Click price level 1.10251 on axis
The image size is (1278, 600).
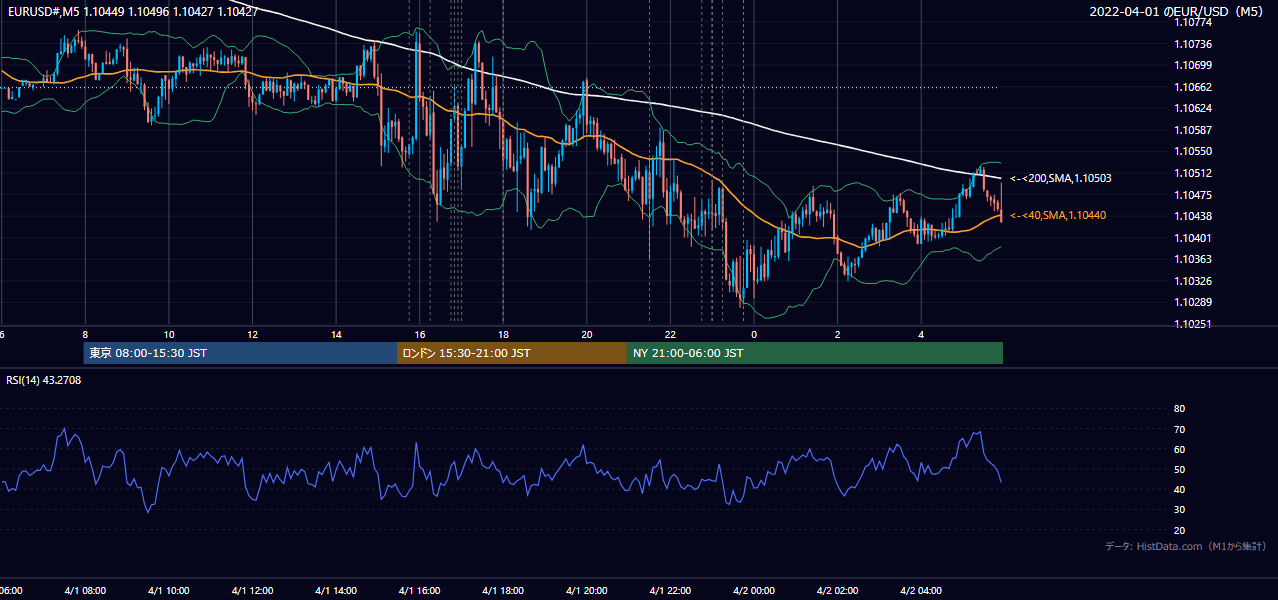1191,324
